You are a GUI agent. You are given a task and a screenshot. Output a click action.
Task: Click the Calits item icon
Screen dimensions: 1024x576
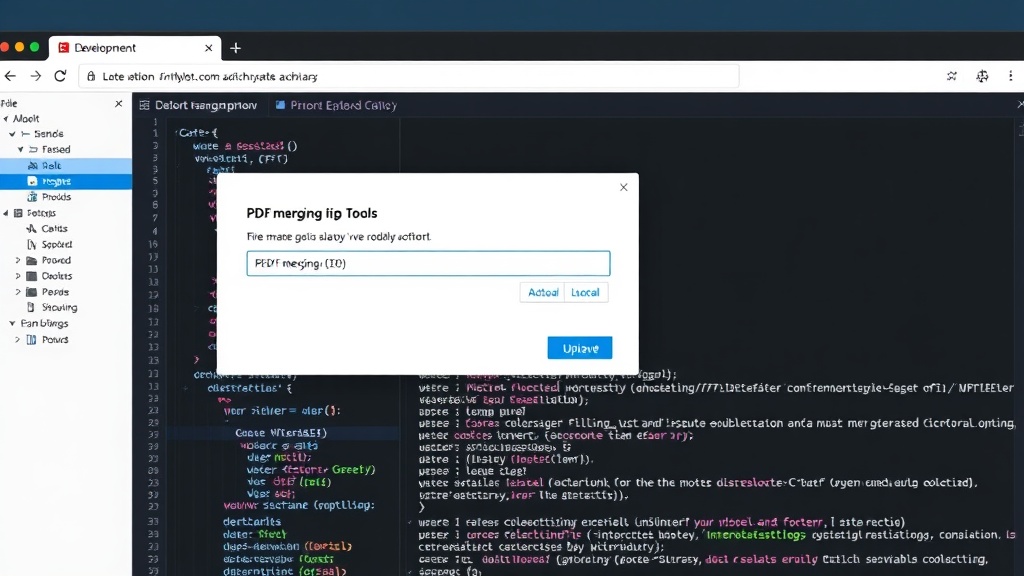tap(31, 229)
